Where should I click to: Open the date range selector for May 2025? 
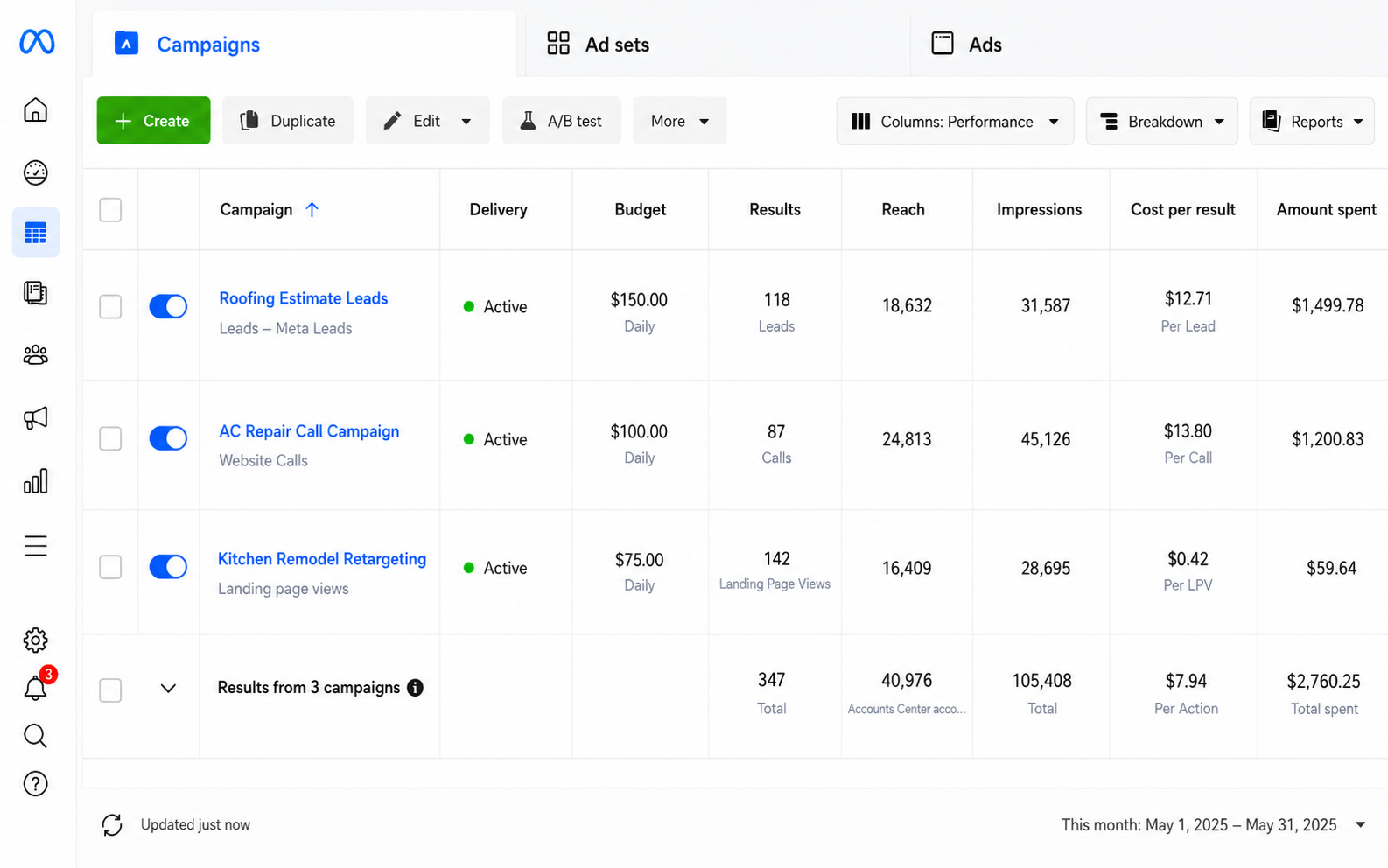point(1213,824)
